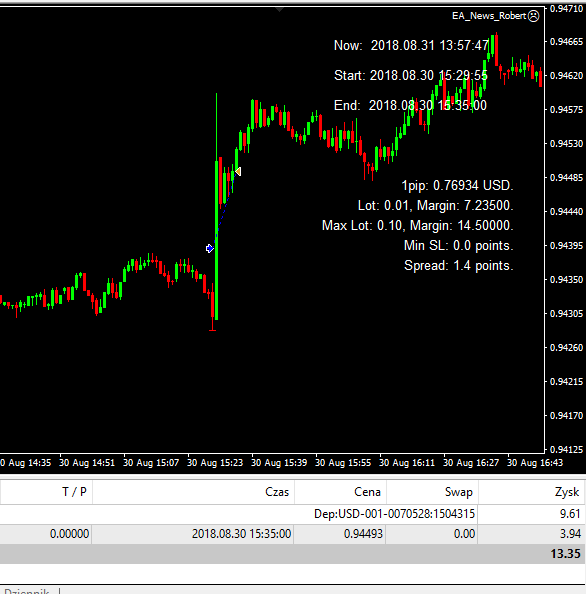Screen dimensions: 586x594
Task: Click the '30 Aug 16:11' time axis label
Action: (407, 463)
